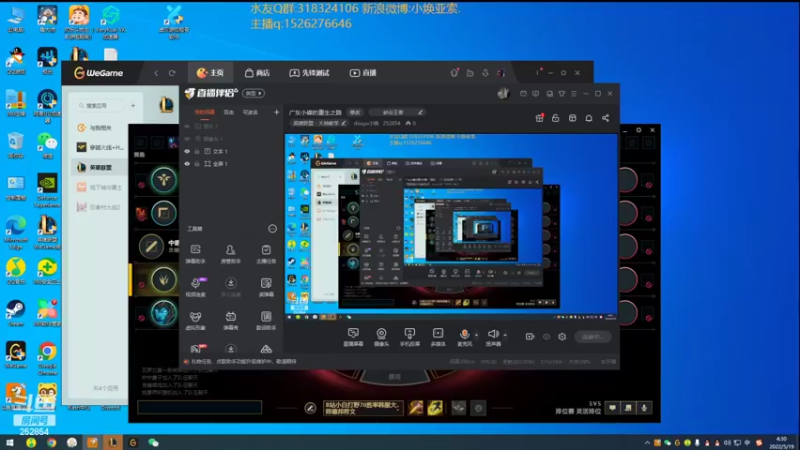800x450 pixels.
Task: Toggle the lock on 全屏 1 source
Action: (x=197, y=164)
